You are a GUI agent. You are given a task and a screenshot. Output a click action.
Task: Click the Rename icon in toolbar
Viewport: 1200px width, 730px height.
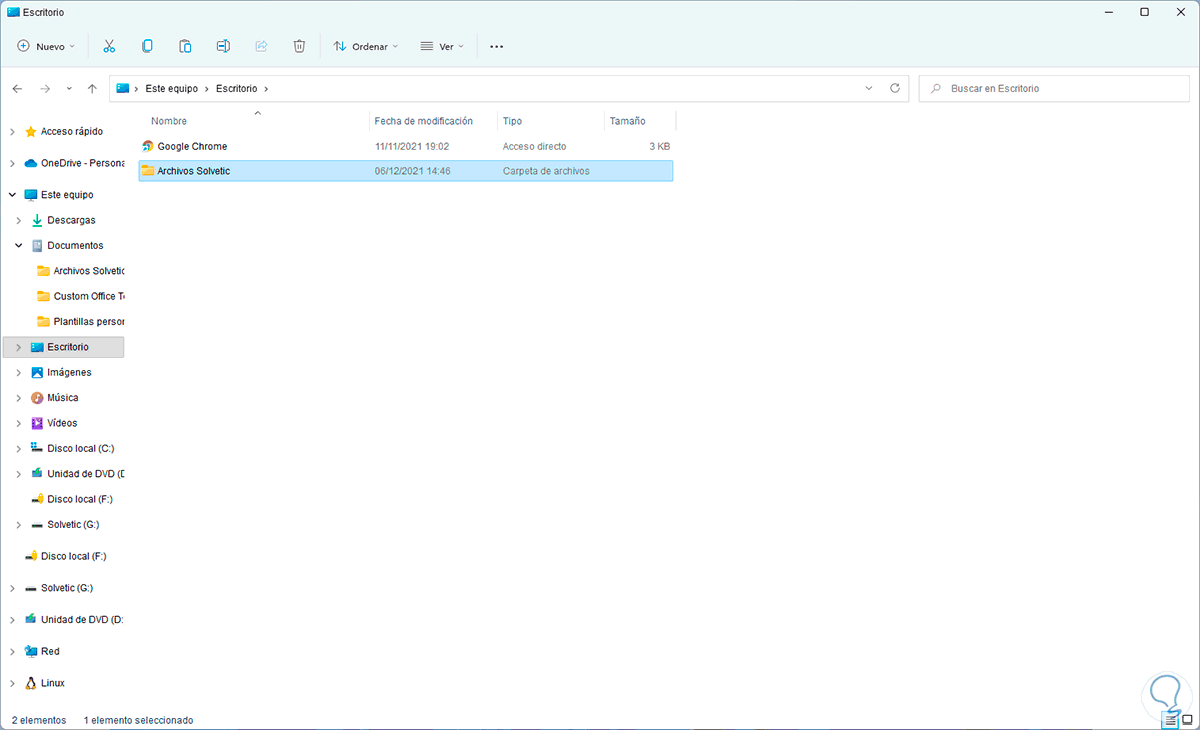tap(223, 46)
